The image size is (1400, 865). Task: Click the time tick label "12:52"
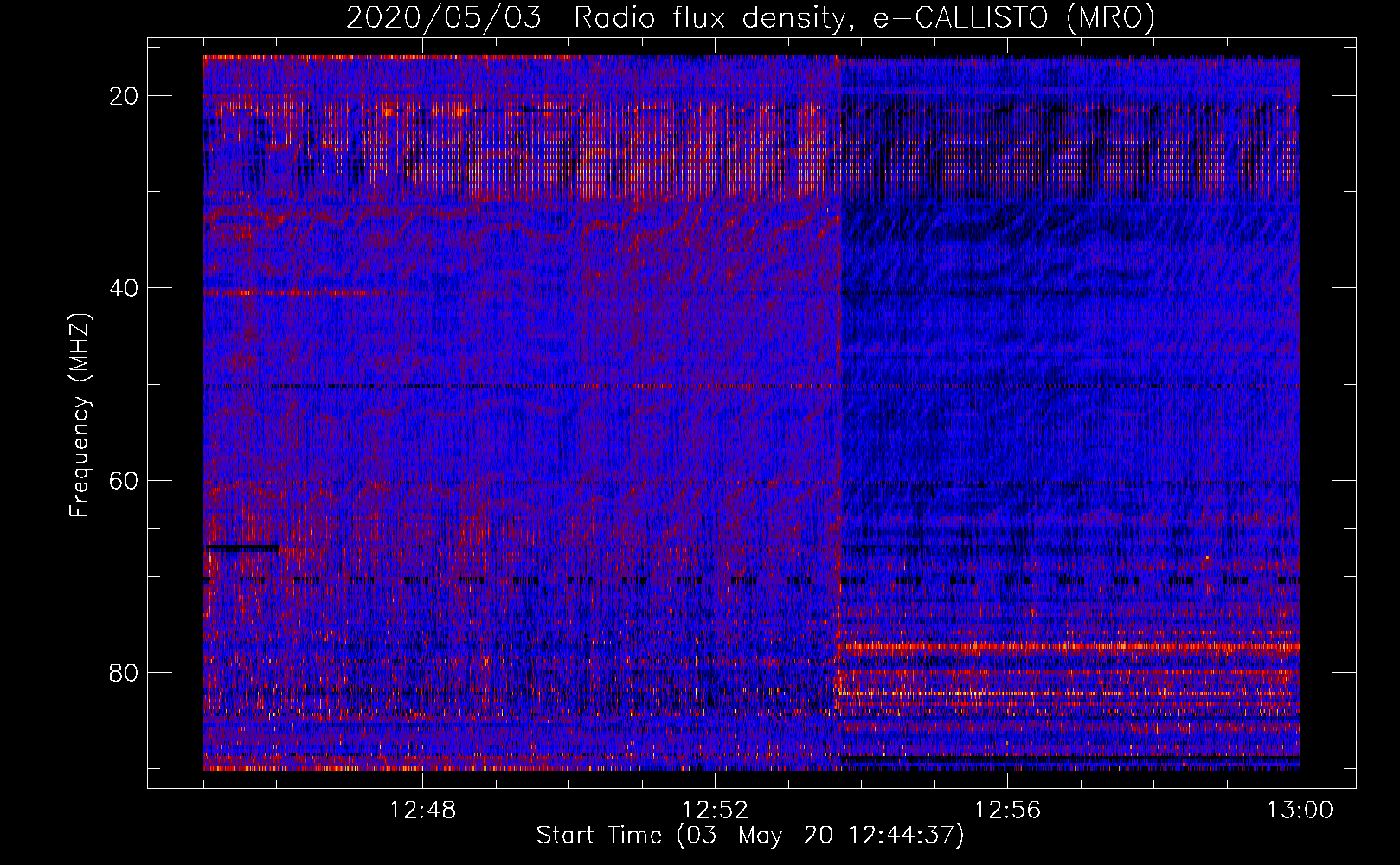click(x=715, y=811)
